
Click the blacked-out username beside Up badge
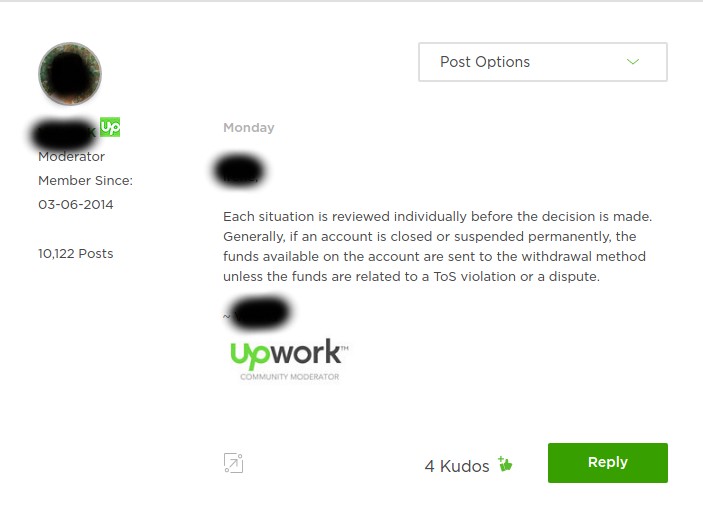63,133
